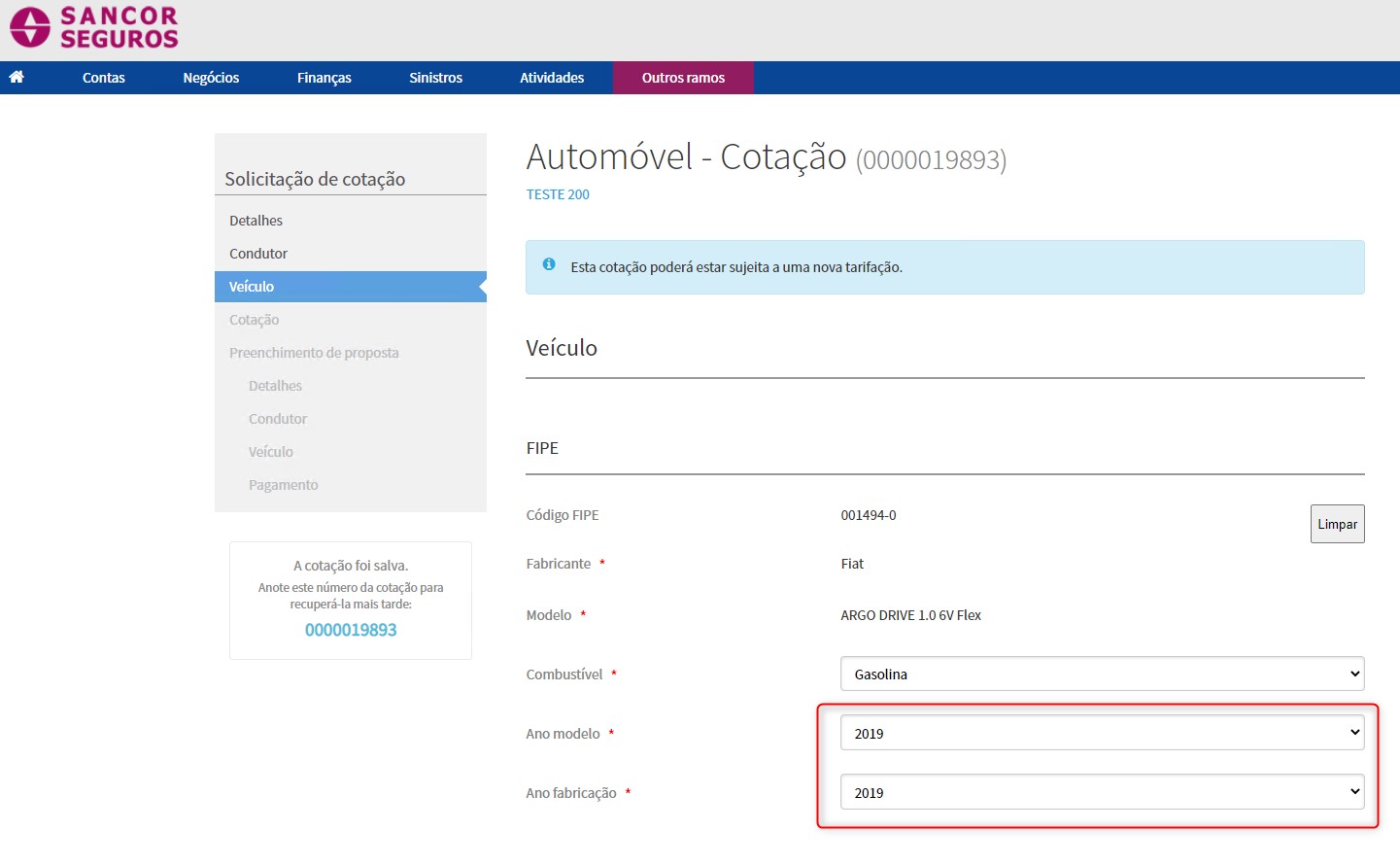Click the Solicitação de cotação sidebar title
The image size is (1400, 865).
pyautogui.click(x=315, y=179)
